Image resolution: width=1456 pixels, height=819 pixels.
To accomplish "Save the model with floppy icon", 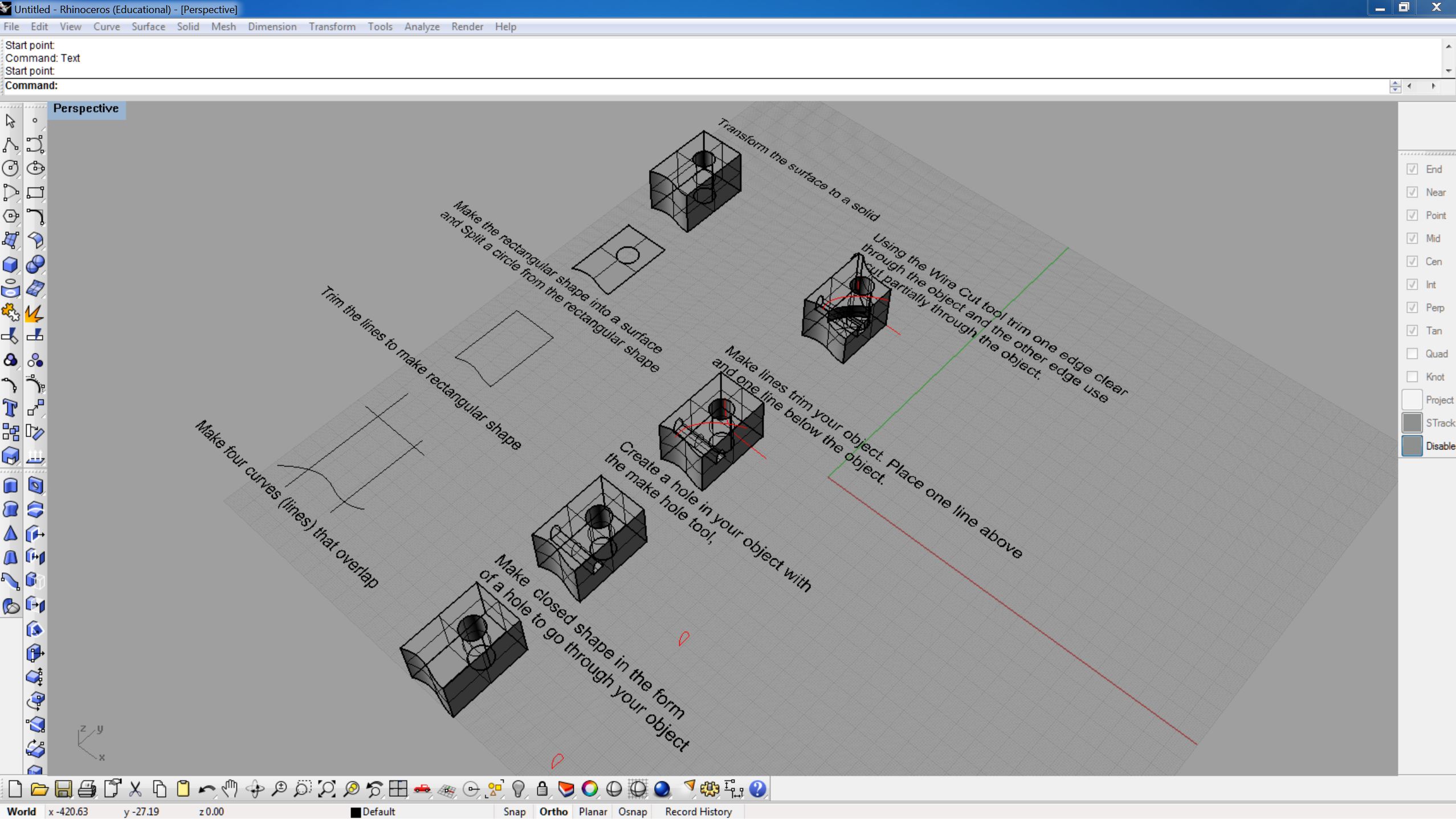I will (x=63, y=789).
